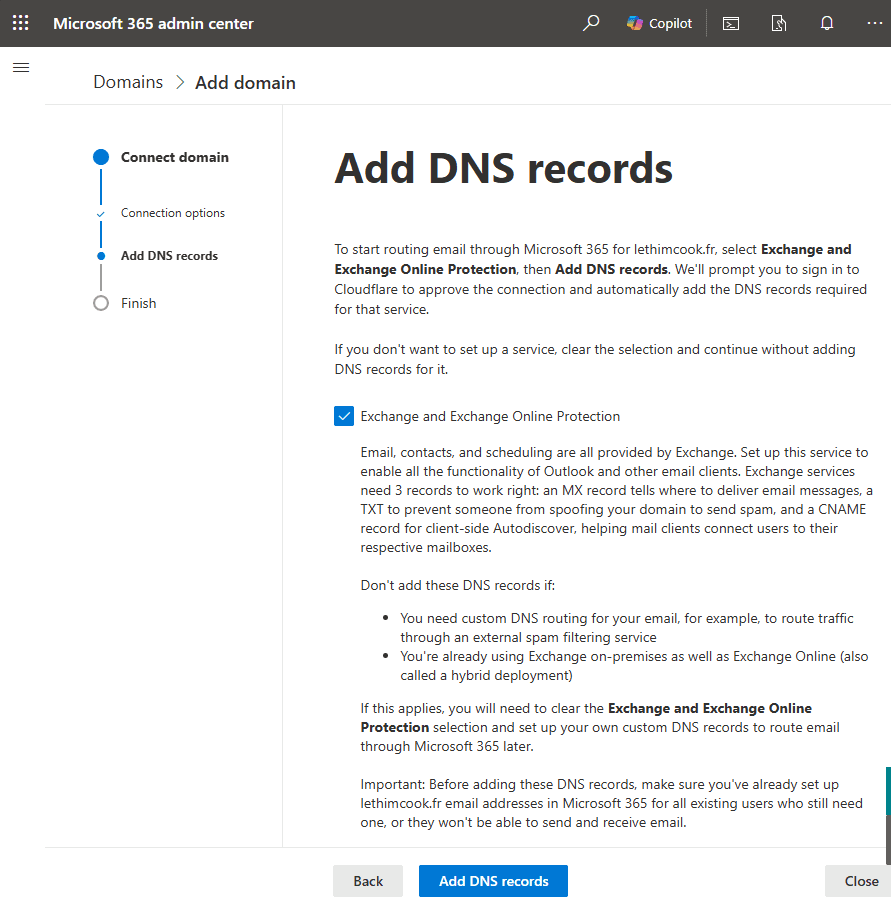Click the Microsoft 365 admin center title
The image size is (891, 908).
click(153, 23)
